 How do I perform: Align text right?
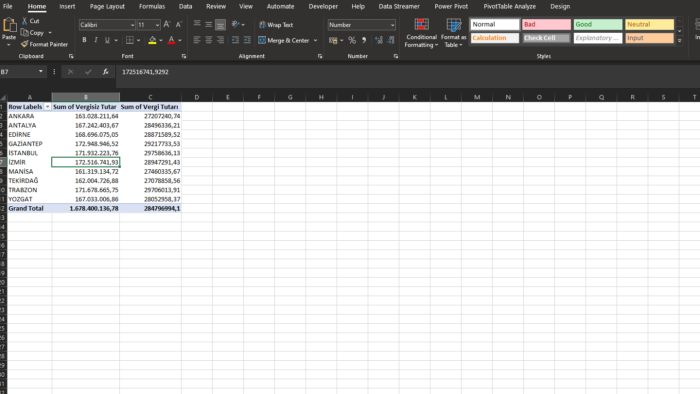click(220, 40)
